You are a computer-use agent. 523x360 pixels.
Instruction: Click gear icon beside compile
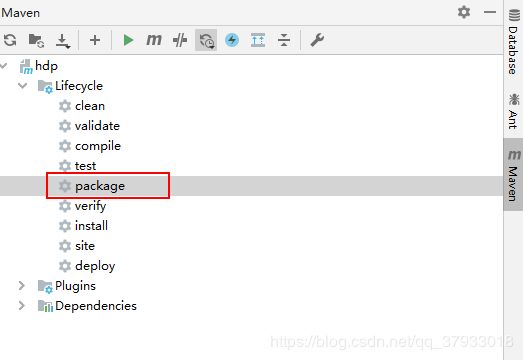click(65, 146)
